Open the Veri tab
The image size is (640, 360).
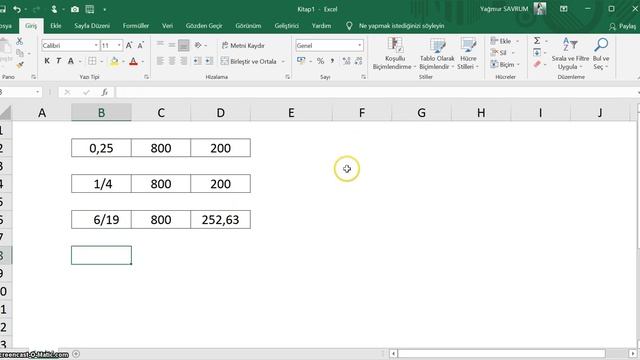[x=167, y=26]
